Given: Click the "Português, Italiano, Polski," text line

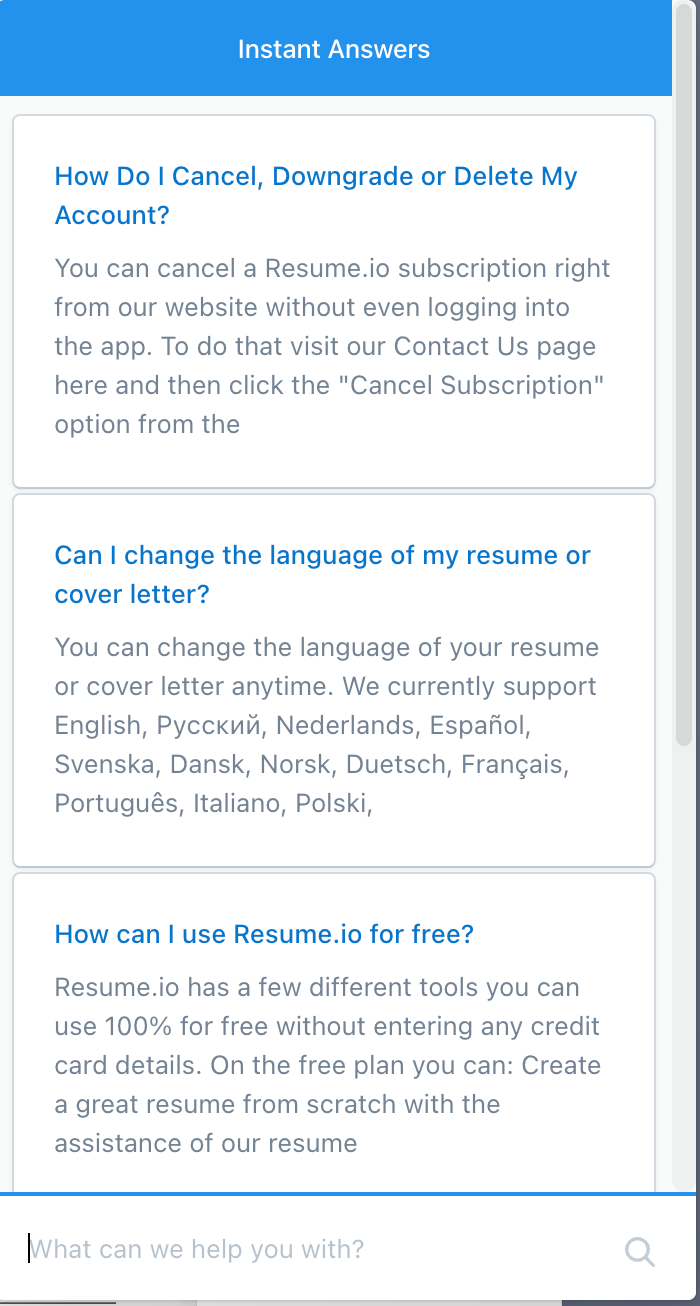Looking at the screenshot, I should (x=214, y=803).
